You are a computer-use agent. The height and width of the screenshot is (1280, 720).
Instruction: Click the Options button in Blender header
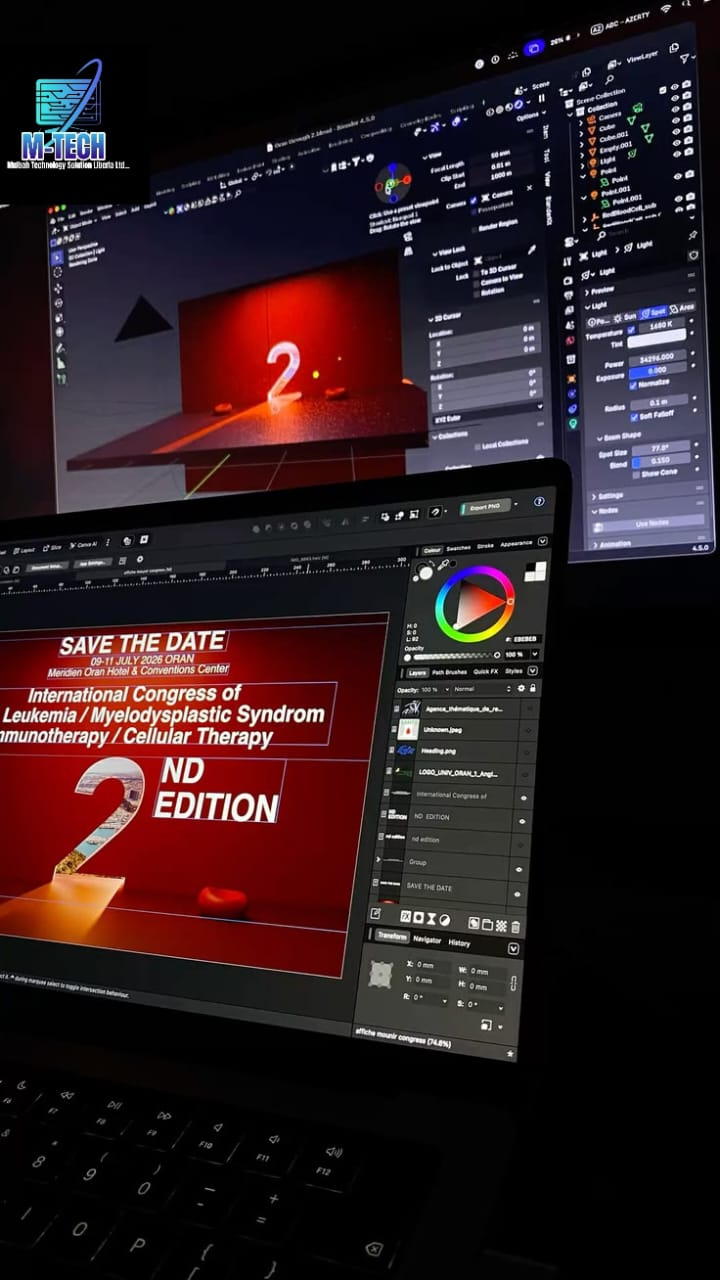pos(530,116)
